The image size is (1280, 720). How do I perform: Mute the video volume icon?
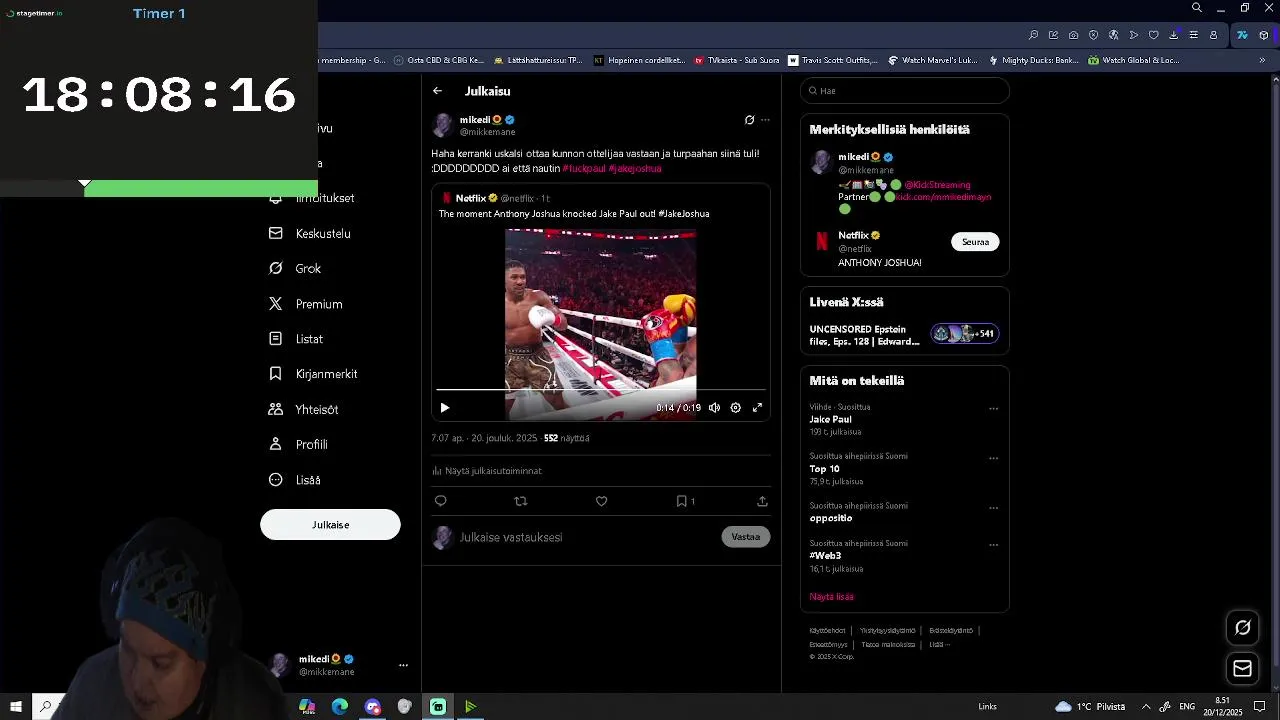click(714, 408)
